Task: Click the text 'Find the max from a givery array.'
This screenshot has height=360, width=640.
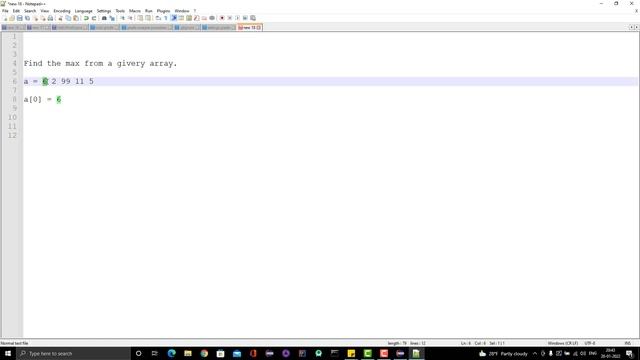Action: click(x=100, y=63)
